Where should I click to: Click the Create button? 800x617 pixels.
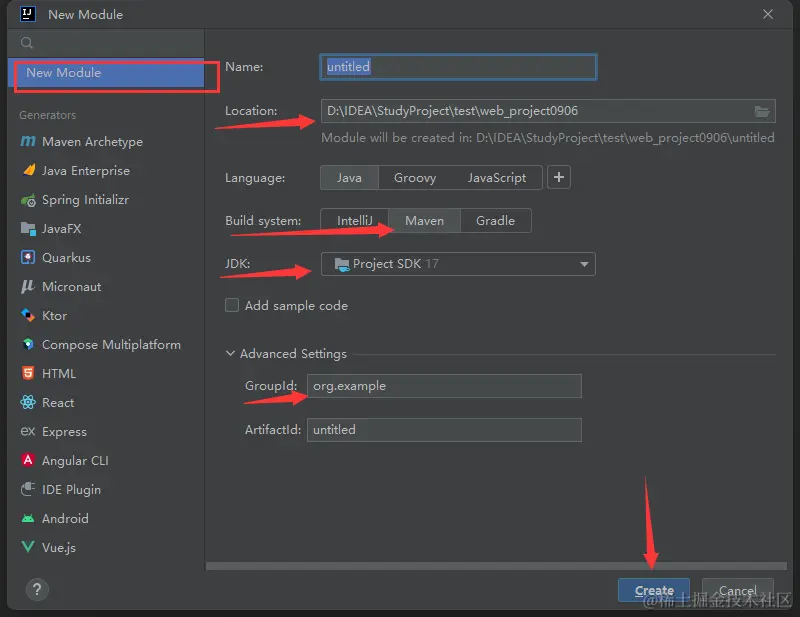[654, 590]
